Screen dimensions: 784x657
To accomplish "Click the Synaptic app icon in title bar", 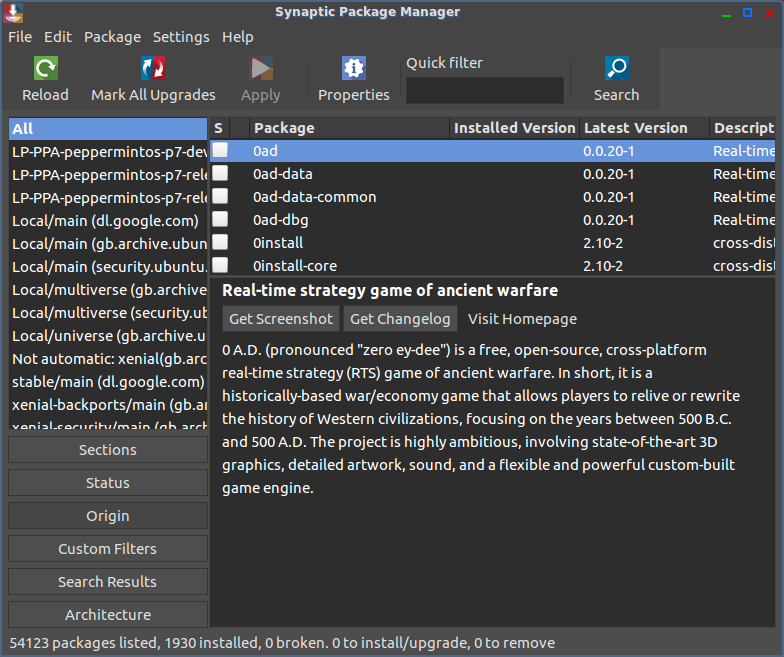I will pyautogui.click(x=13, y=12).
